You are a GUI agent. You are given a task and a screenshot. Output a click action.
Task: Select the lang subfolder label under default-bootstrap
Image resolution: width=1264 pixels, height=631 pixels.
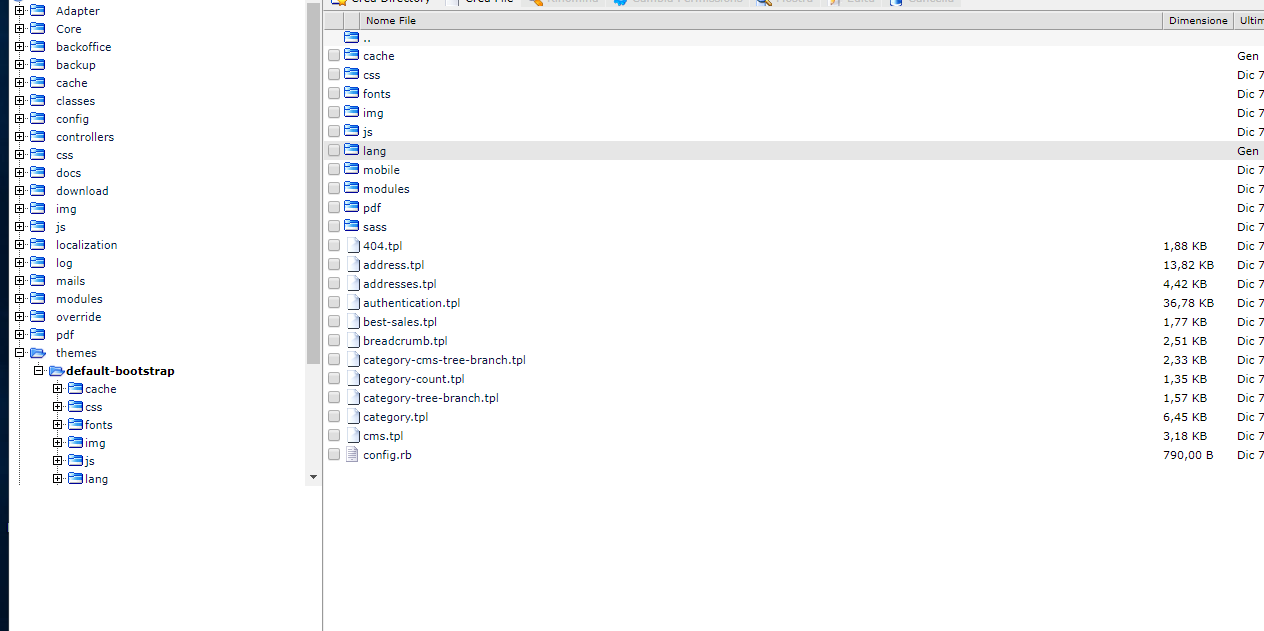[x=96, y=479]
